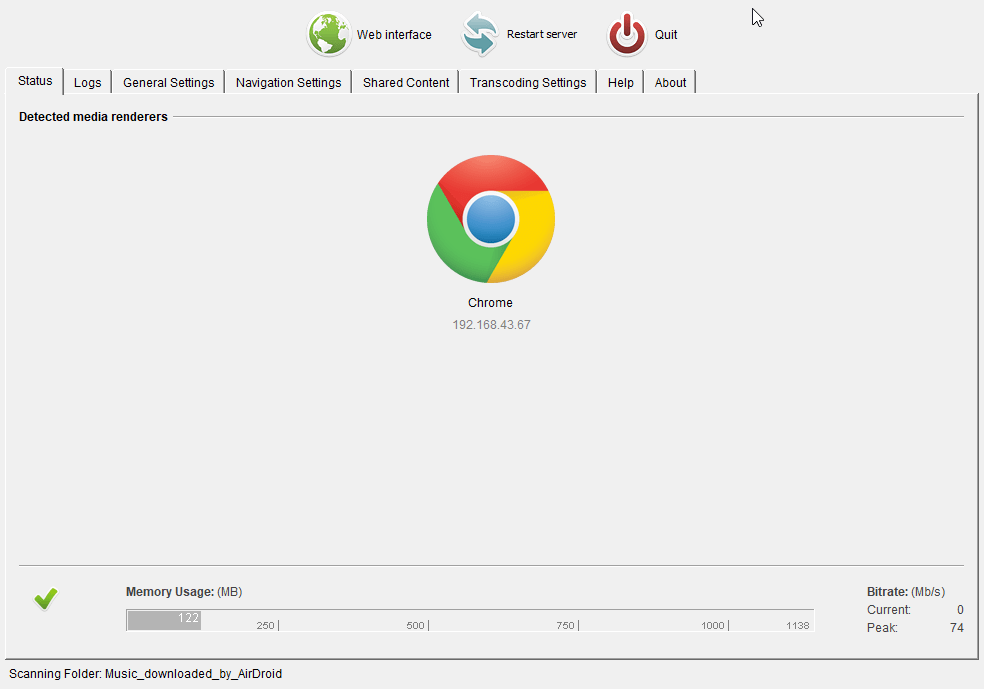Click the red Quit power icon

[626, 35]
